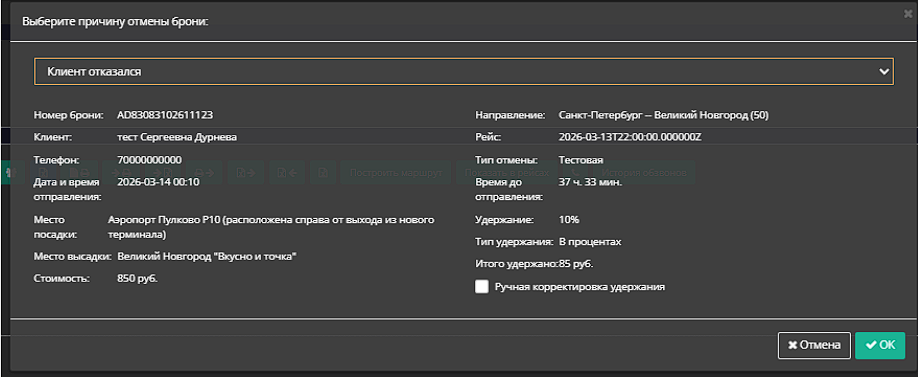The image size is (918, 377).
Task: Click withholding type 'В процентах'
Action: coord(590,242)
